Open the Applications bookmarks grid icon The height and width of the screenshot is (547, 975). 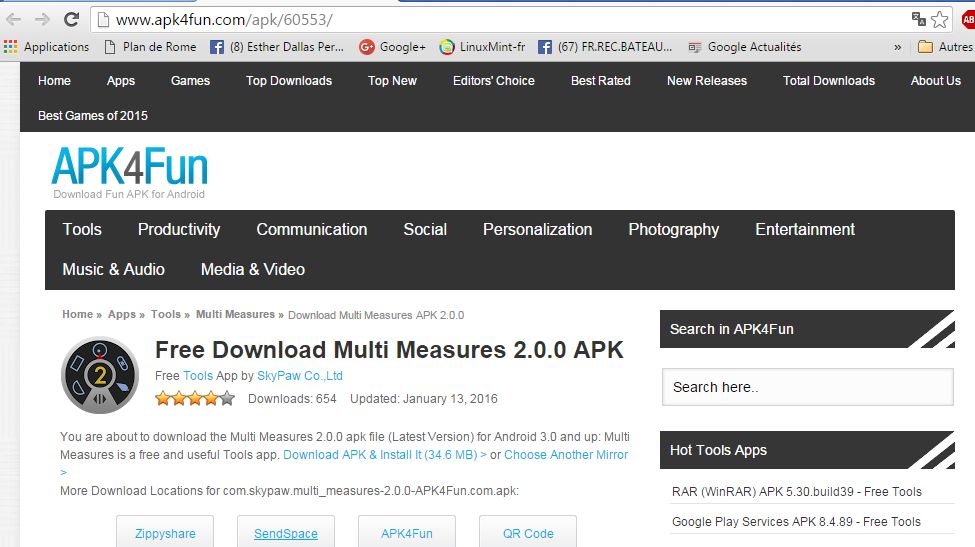click(x=11, y=47)
